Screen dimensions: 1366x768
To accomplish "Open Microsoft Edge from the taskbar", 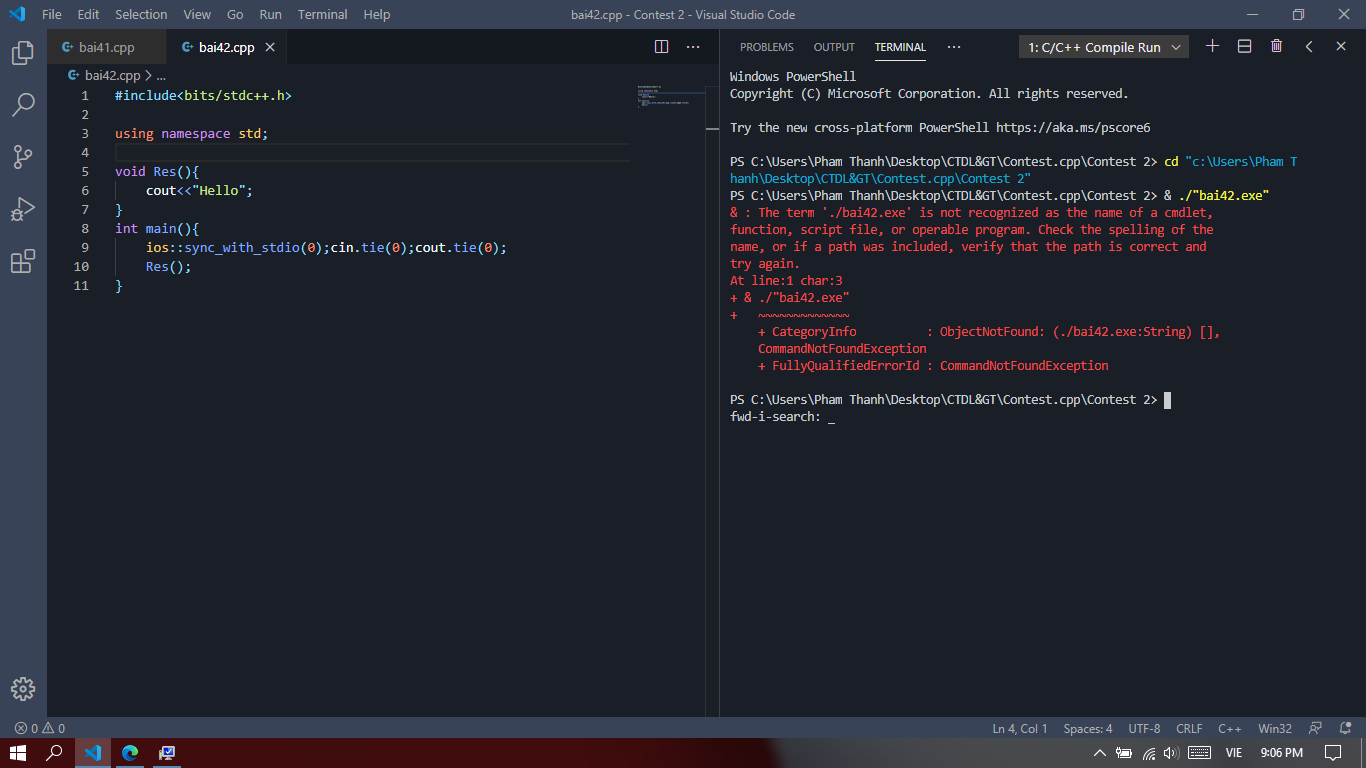I will click(x=130, y=753).
